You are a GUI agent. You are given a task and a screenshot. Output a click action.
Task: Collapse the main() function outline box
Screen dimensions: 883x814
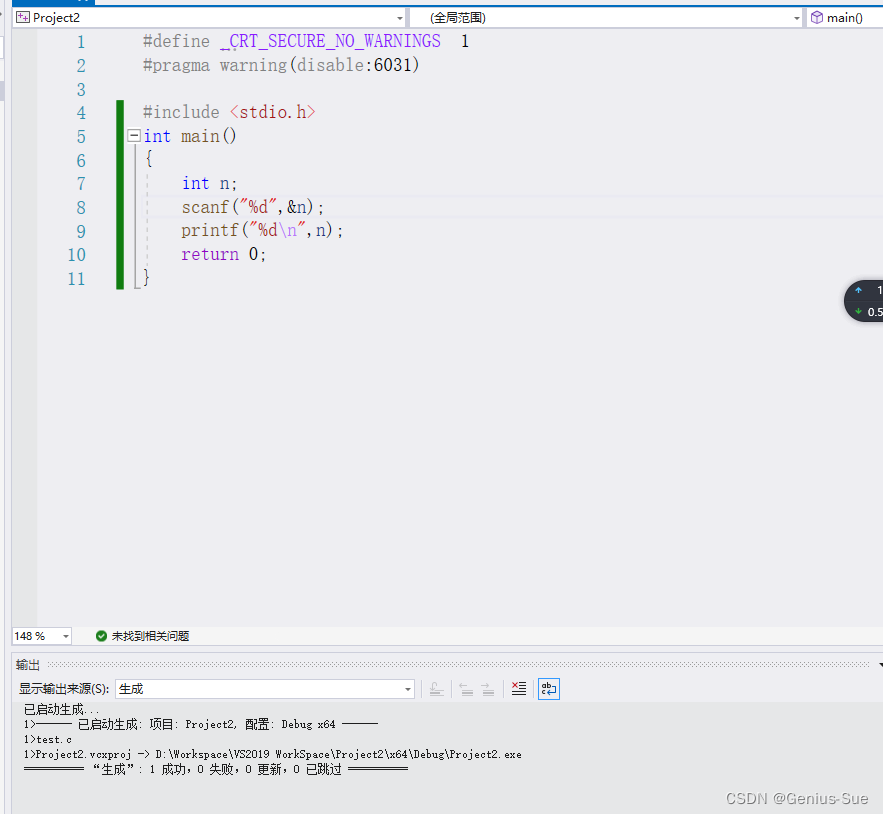[134, 136]
